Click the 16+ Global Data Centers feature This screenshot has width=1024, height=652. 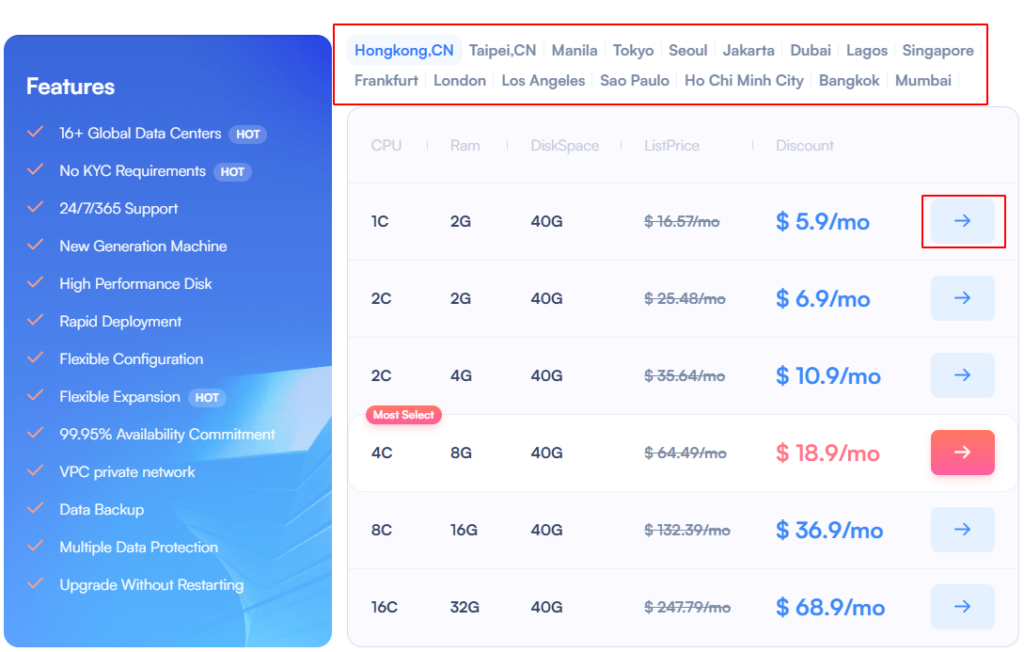(140, 133)
